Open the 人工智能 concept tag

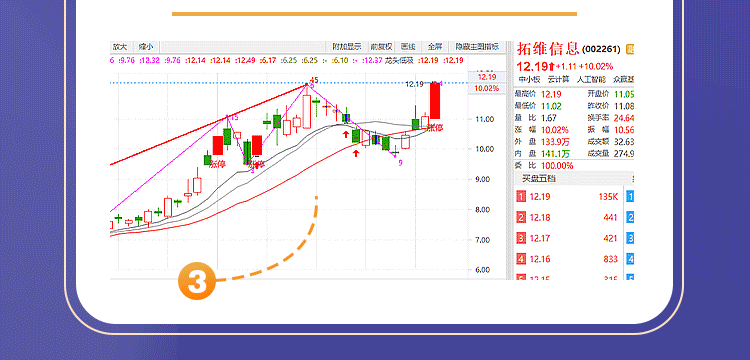pyautogui.click(x=591, y=79)
